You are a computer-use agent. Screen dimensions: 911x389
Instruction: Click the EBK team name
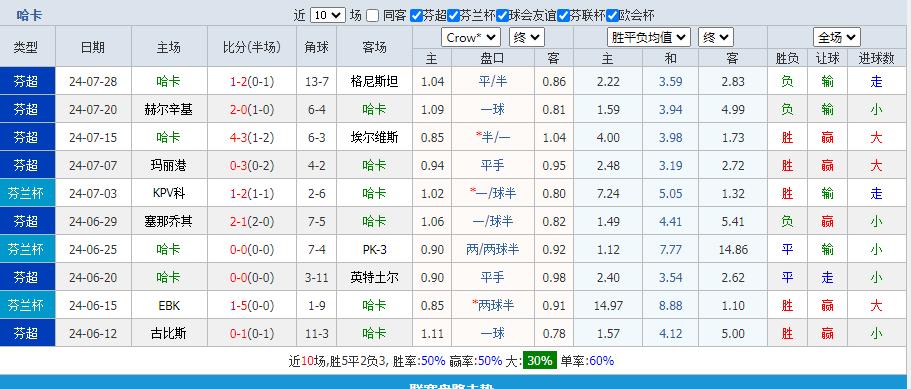click(169, 305)
